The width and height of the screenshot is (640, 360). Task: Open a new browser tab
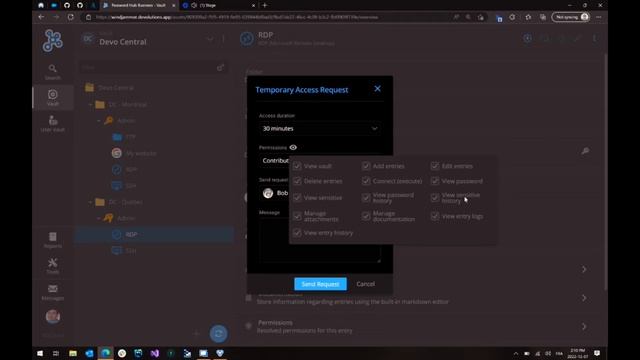[x=265, y=5]
